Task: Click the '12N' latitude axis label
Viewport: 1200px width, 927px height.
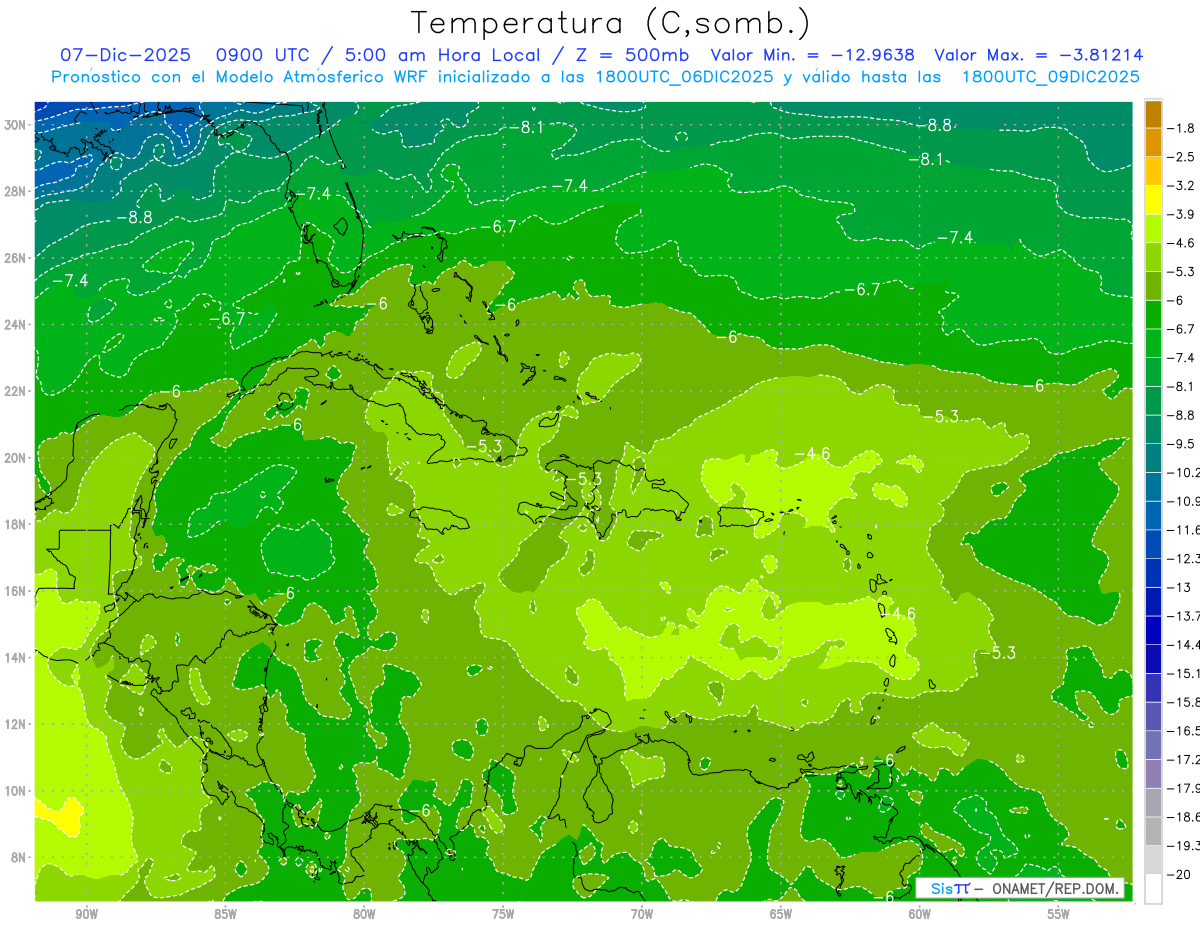Action: [17, 724]
